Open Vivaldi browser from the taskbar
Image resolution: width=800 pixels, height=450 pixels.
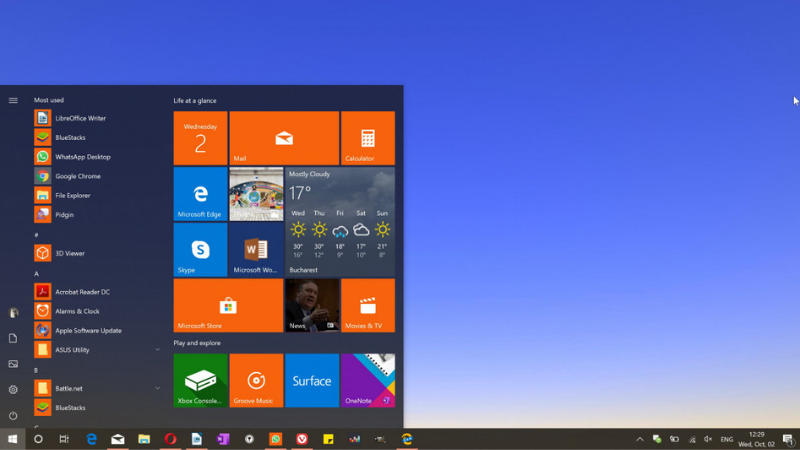pos(302,439)
